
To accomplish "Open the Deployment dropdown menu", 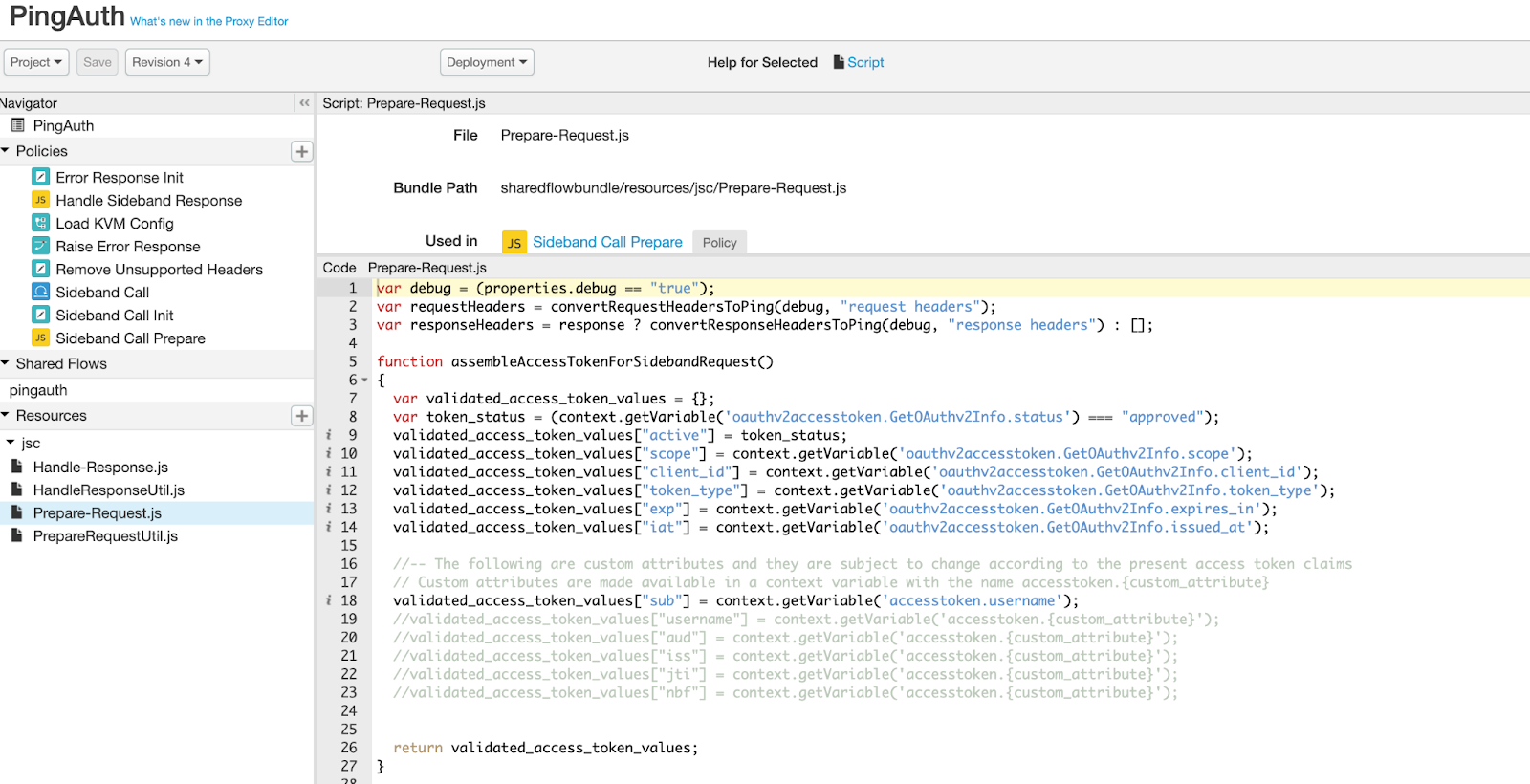I will click(487, 62).
